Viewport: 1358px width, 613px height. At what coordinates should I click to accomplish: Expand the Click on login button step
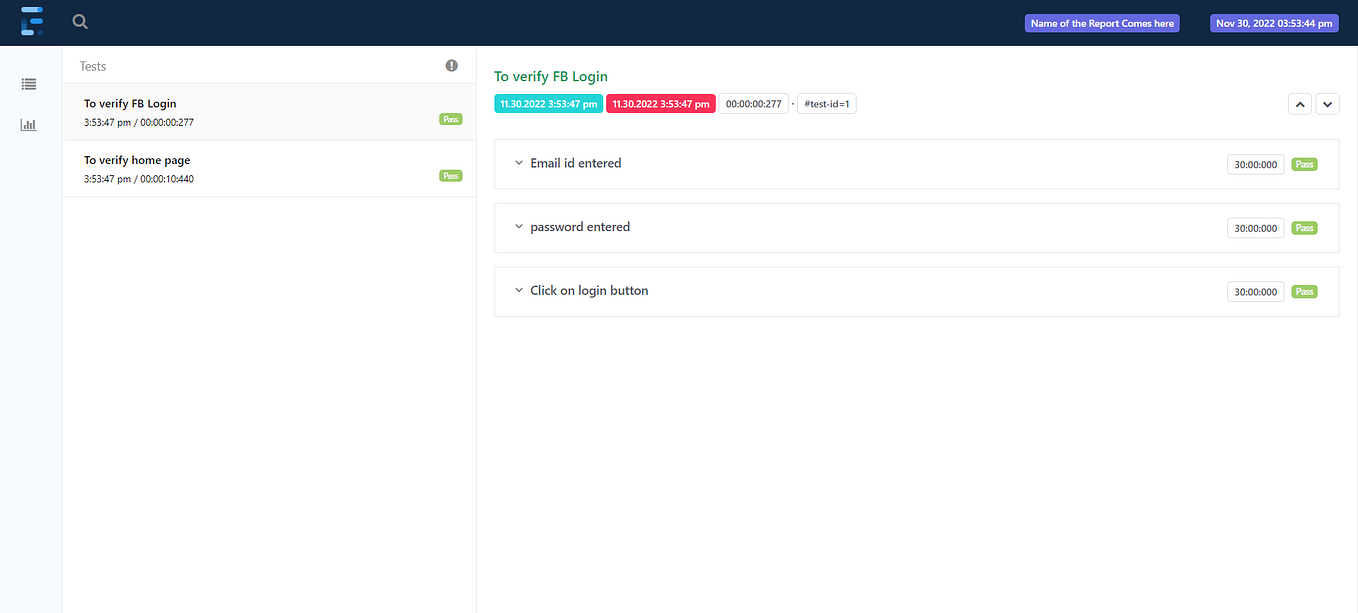click(x=518, y=290)
